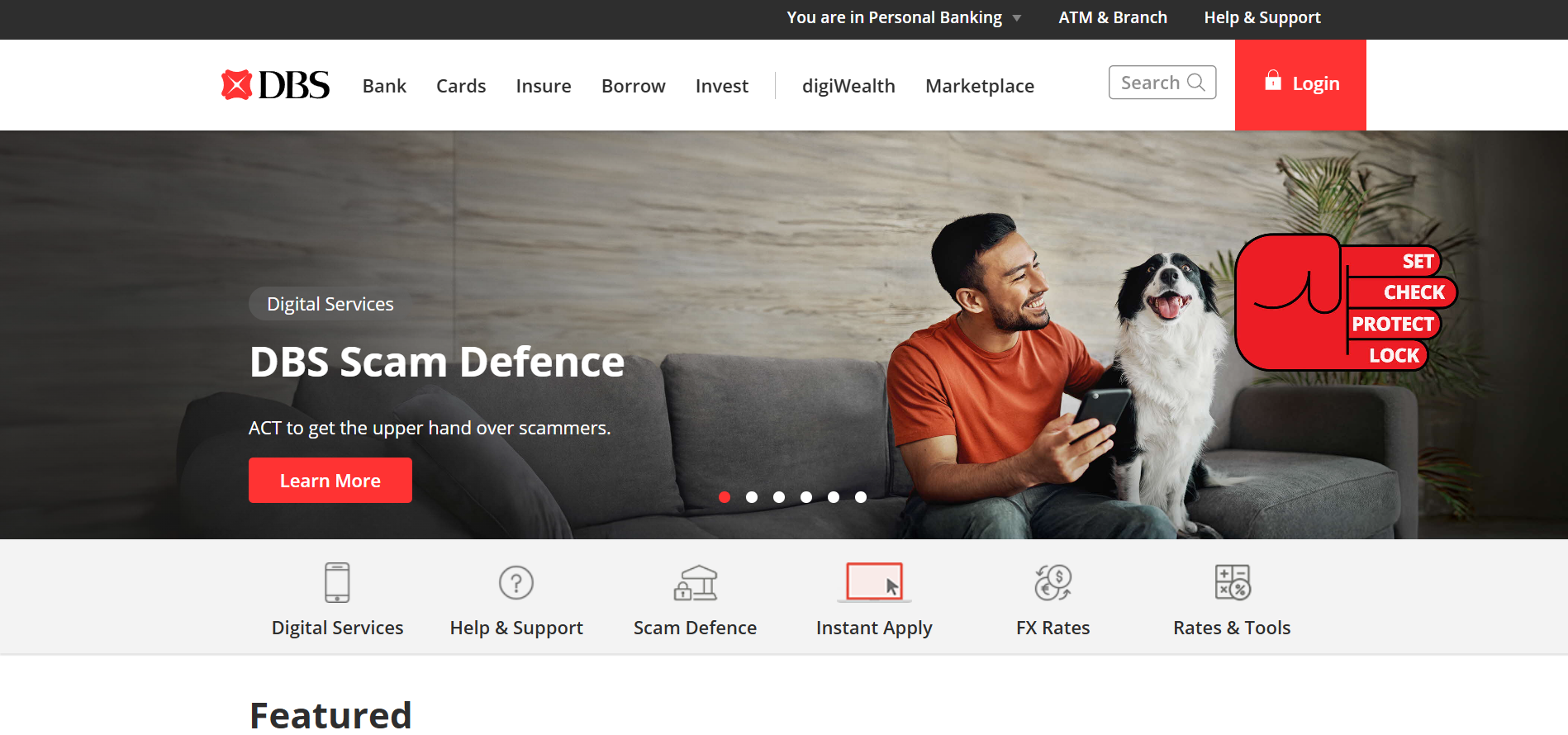Open the Bank menu
This screenshot has width=1568, height=735.
pyautogui.click(x=384, y=86)
